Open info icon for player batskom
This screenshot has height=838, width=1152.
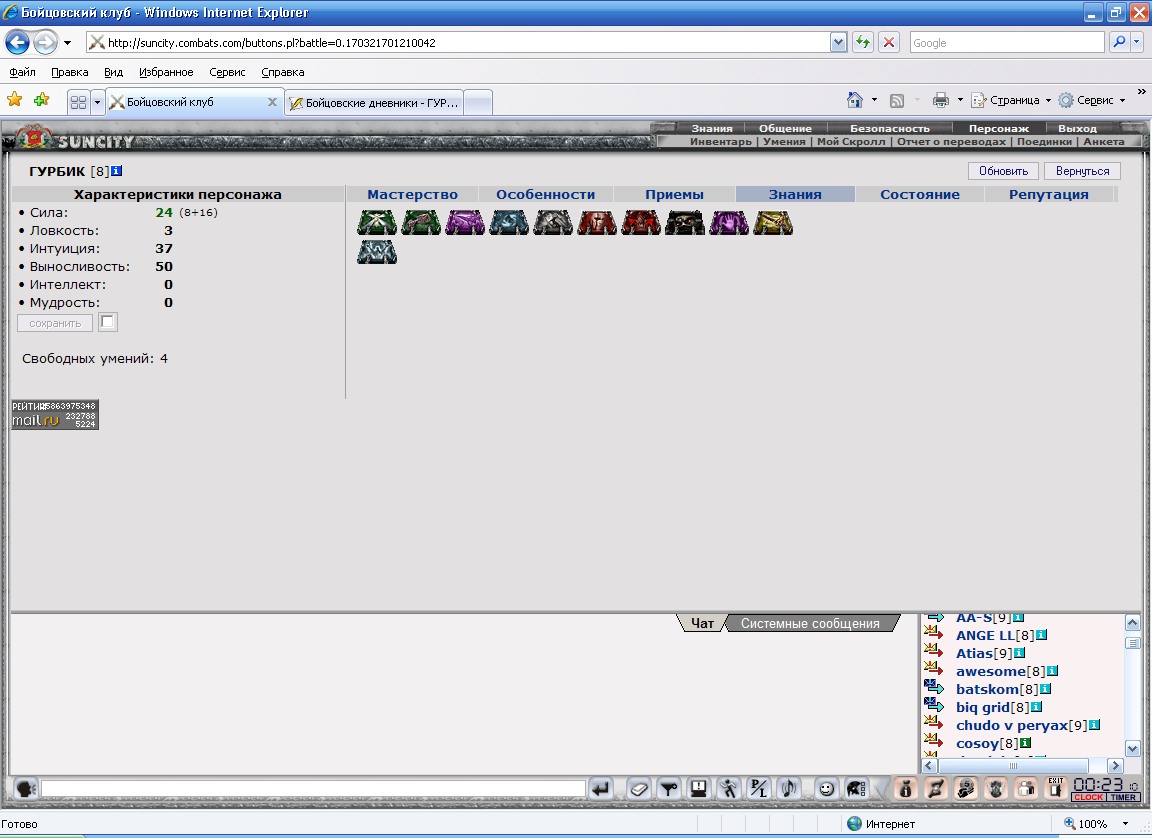pos(1045,689)
